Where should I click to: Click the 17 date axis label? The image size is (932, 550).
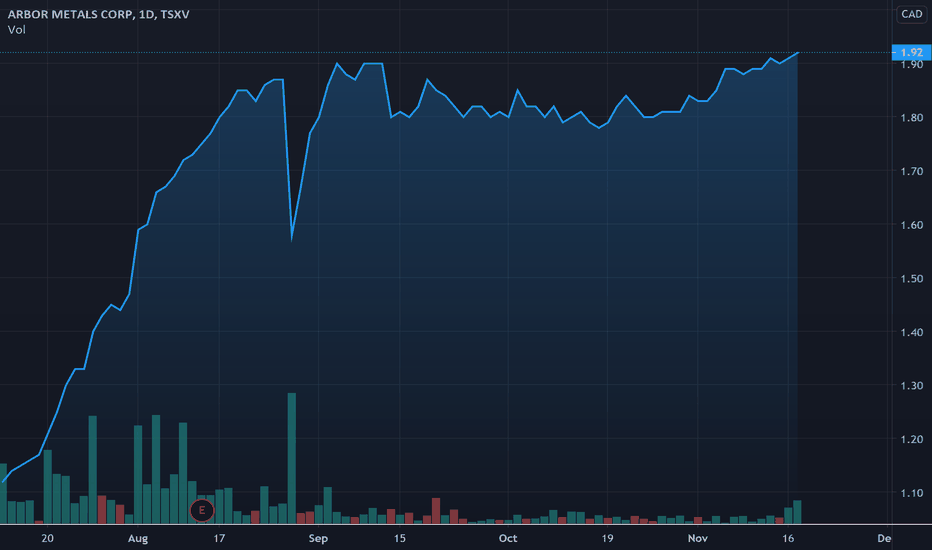tap(219, 539)
